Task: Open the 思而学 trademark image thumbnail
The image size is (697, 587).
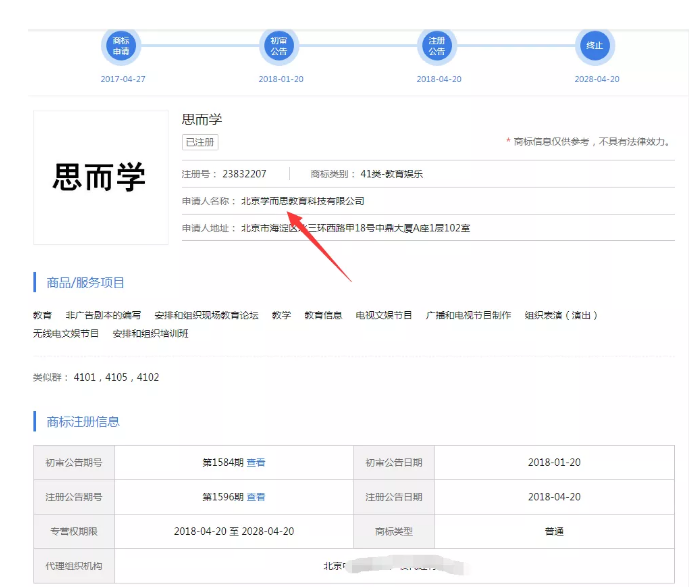Action: (101, 177)
